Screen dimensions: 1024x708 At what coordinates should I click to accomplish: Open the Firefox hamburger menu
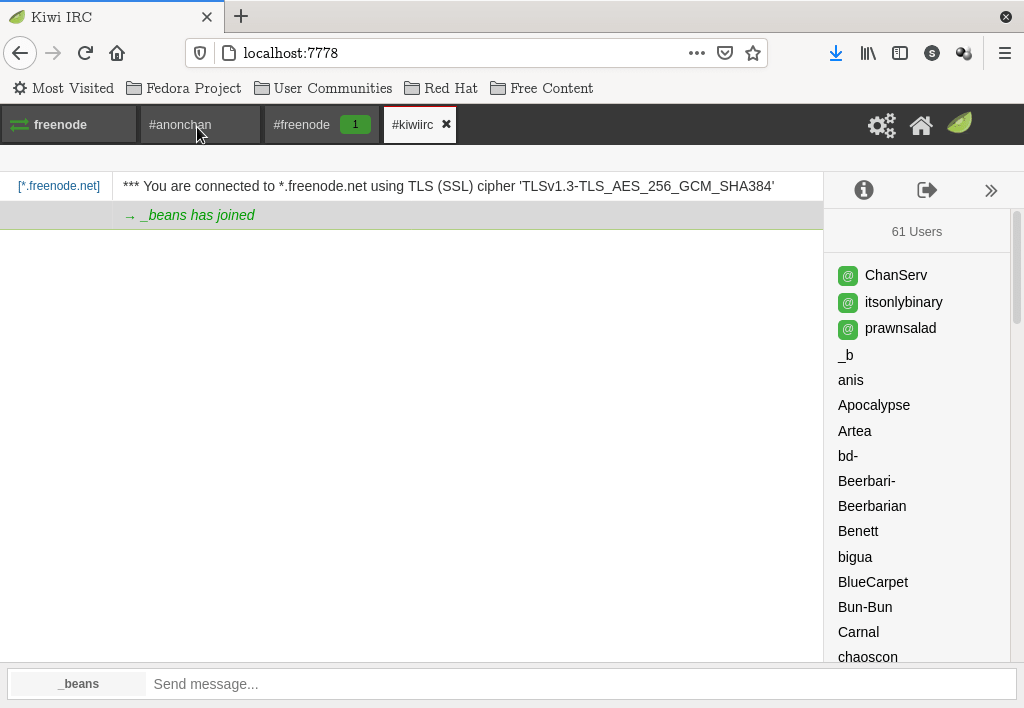click(1005, 53)
